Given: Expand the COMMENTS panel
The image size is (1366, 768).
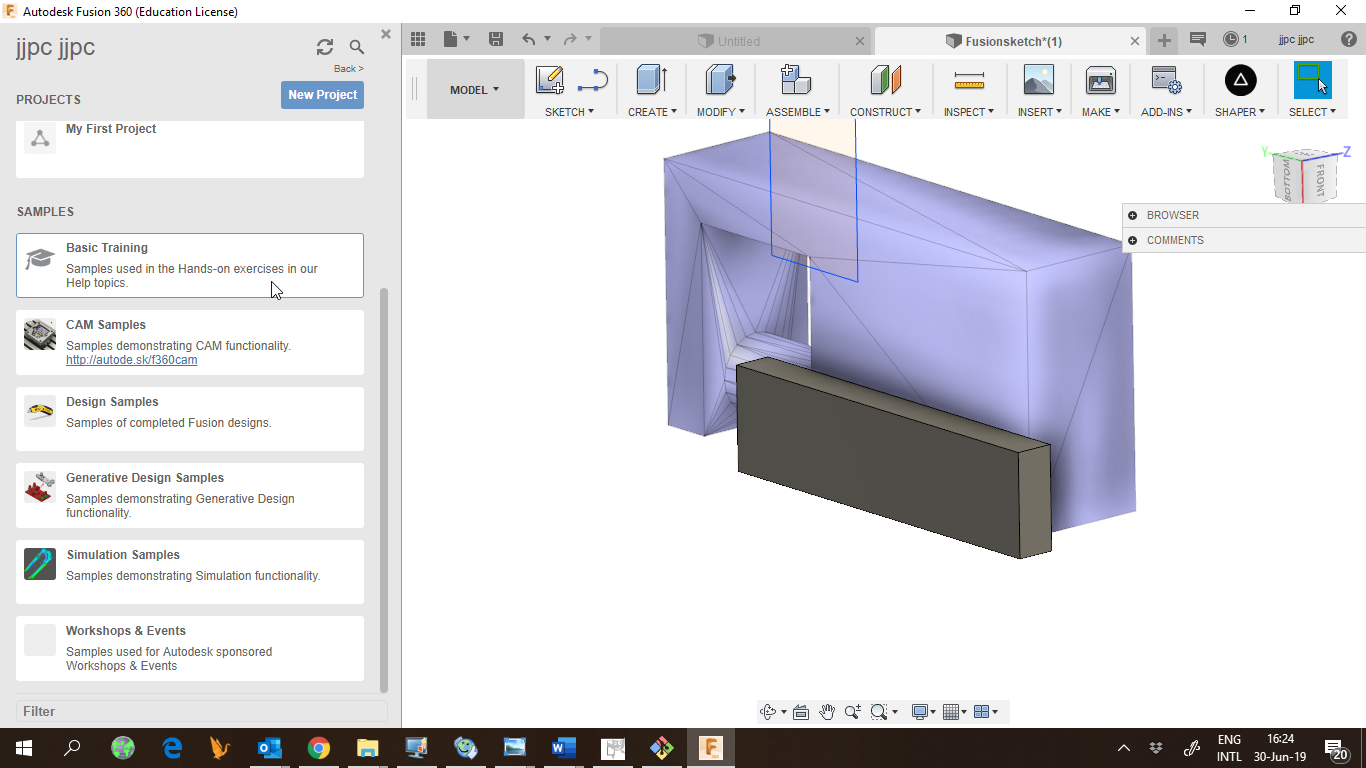Looking at the screenshot, I should [1132, 240].
